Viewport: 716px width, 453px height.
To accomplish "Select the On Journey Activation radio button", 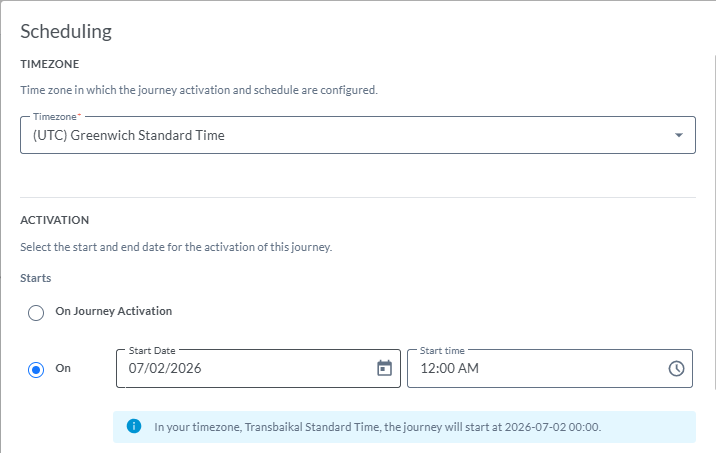I will click(x=36, y=313).
